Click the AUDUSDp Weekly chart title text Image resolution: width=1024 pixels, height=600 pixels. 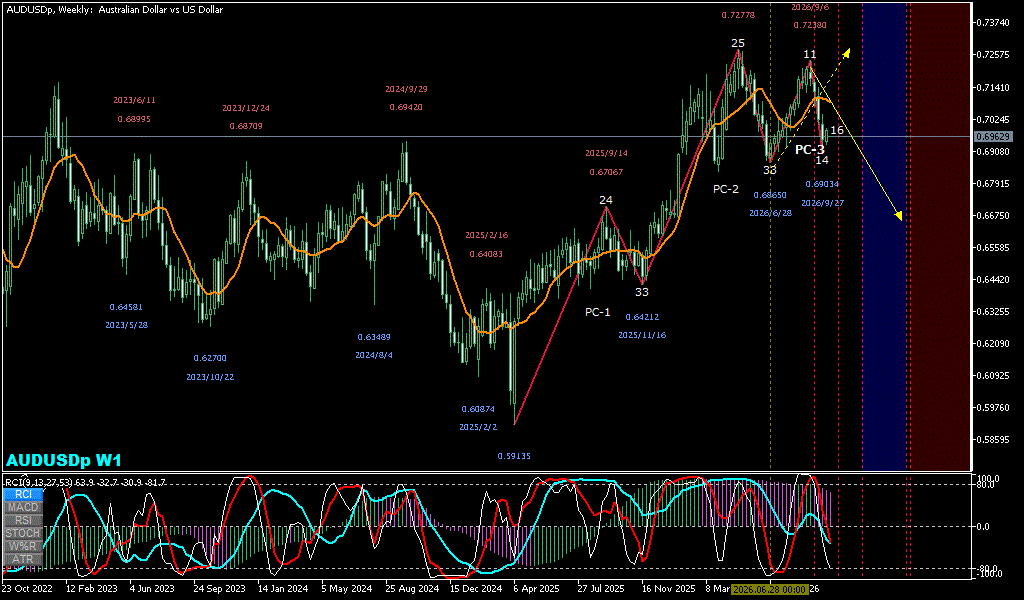pyautogui.click(x=113, y=10)
